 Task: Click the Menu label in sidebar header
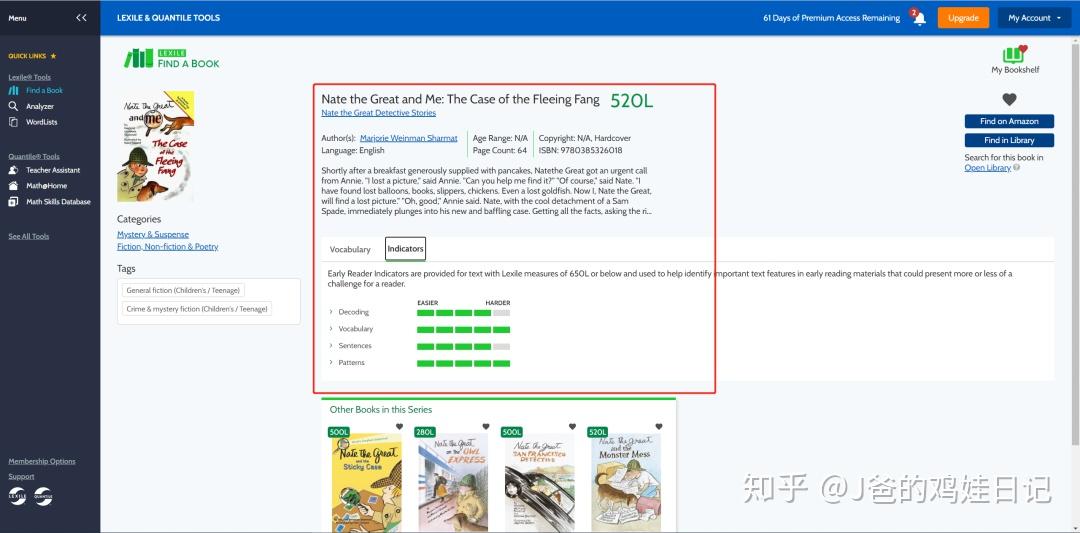(17, 18)
